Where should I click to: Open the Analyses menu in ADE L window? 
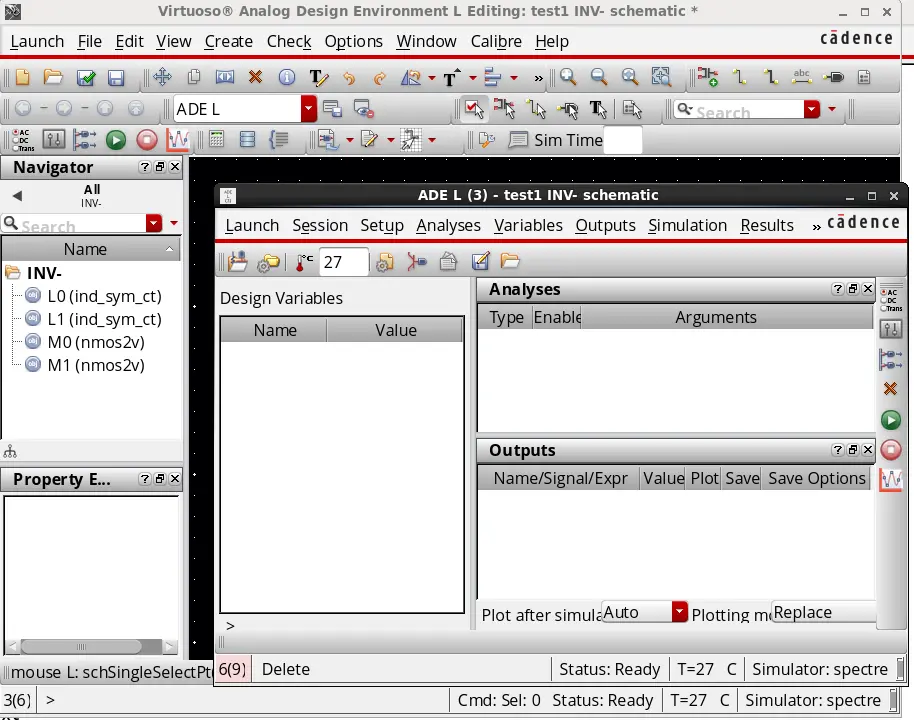[x=448, y=226]
